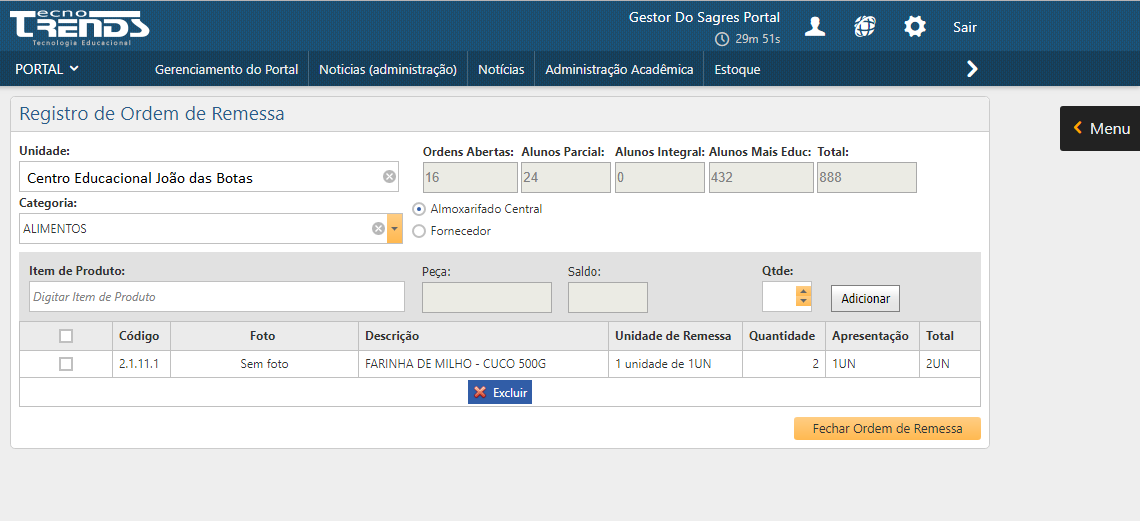Expand the nav bar with the right arrow

coord(972,69)
